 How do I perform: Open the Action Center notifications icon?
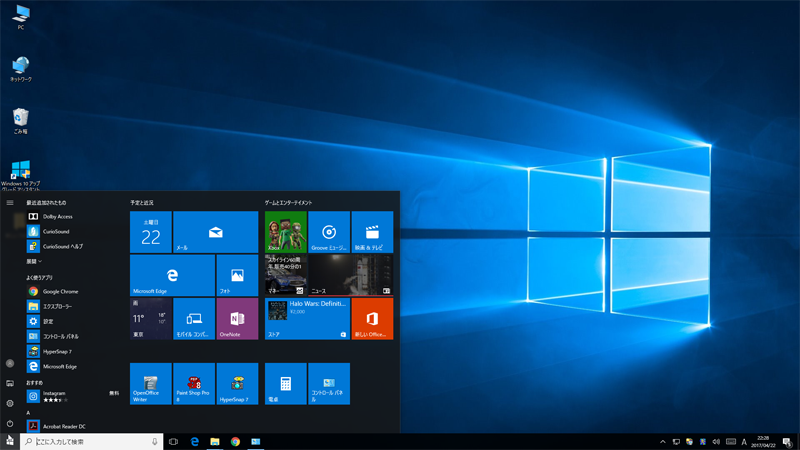tap(788, 442)
